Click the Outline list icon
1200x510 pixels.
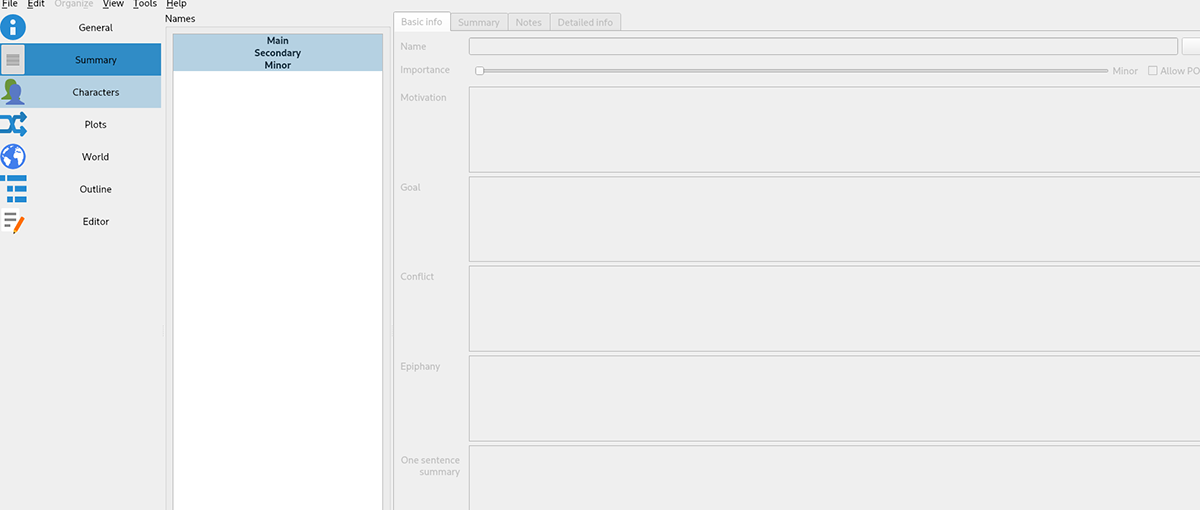click(x=13, y=189)
